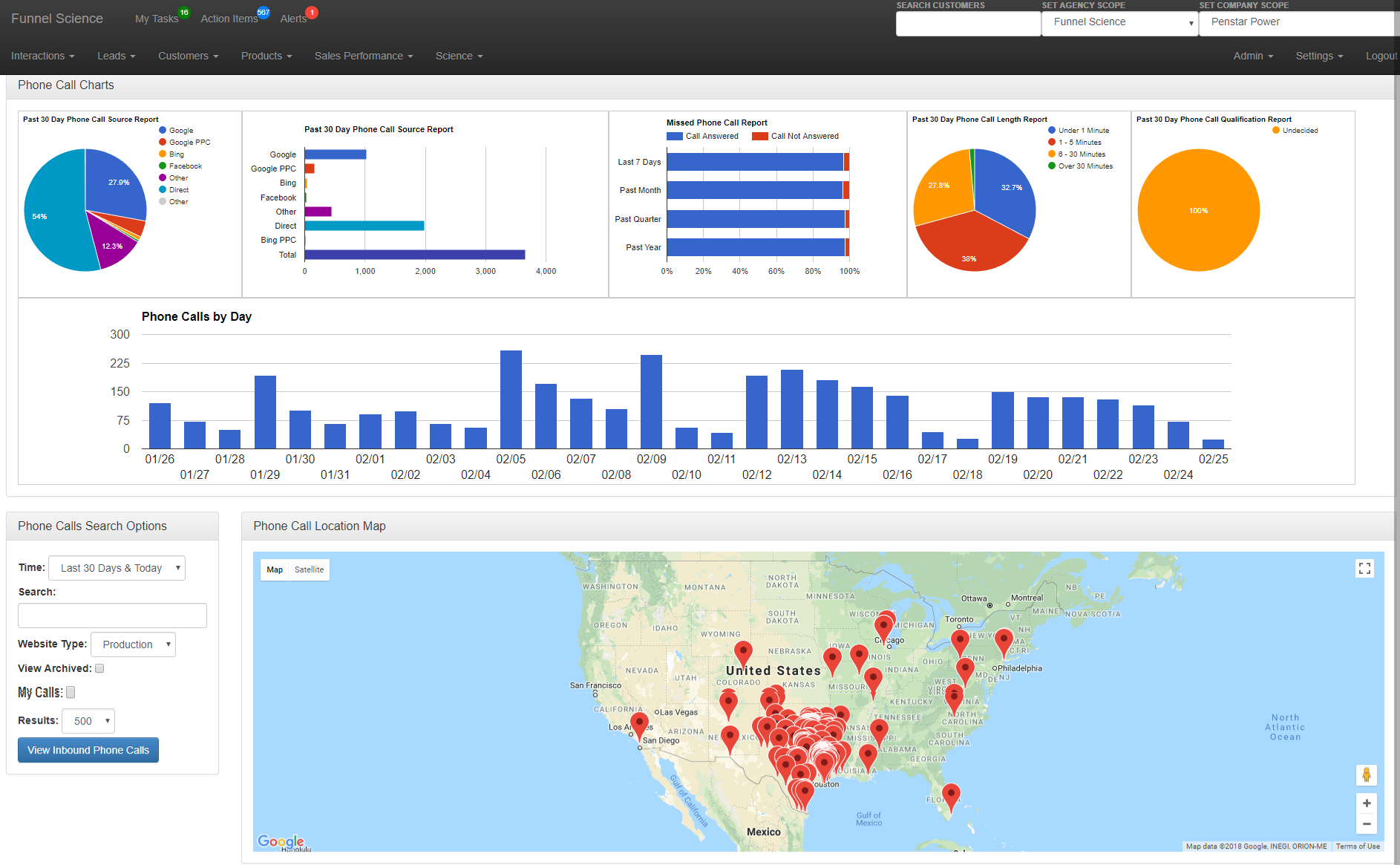Click the My Tasks badge showing 16
Viewport: 1400px width, 865px height.
click(x=184, y=13)
